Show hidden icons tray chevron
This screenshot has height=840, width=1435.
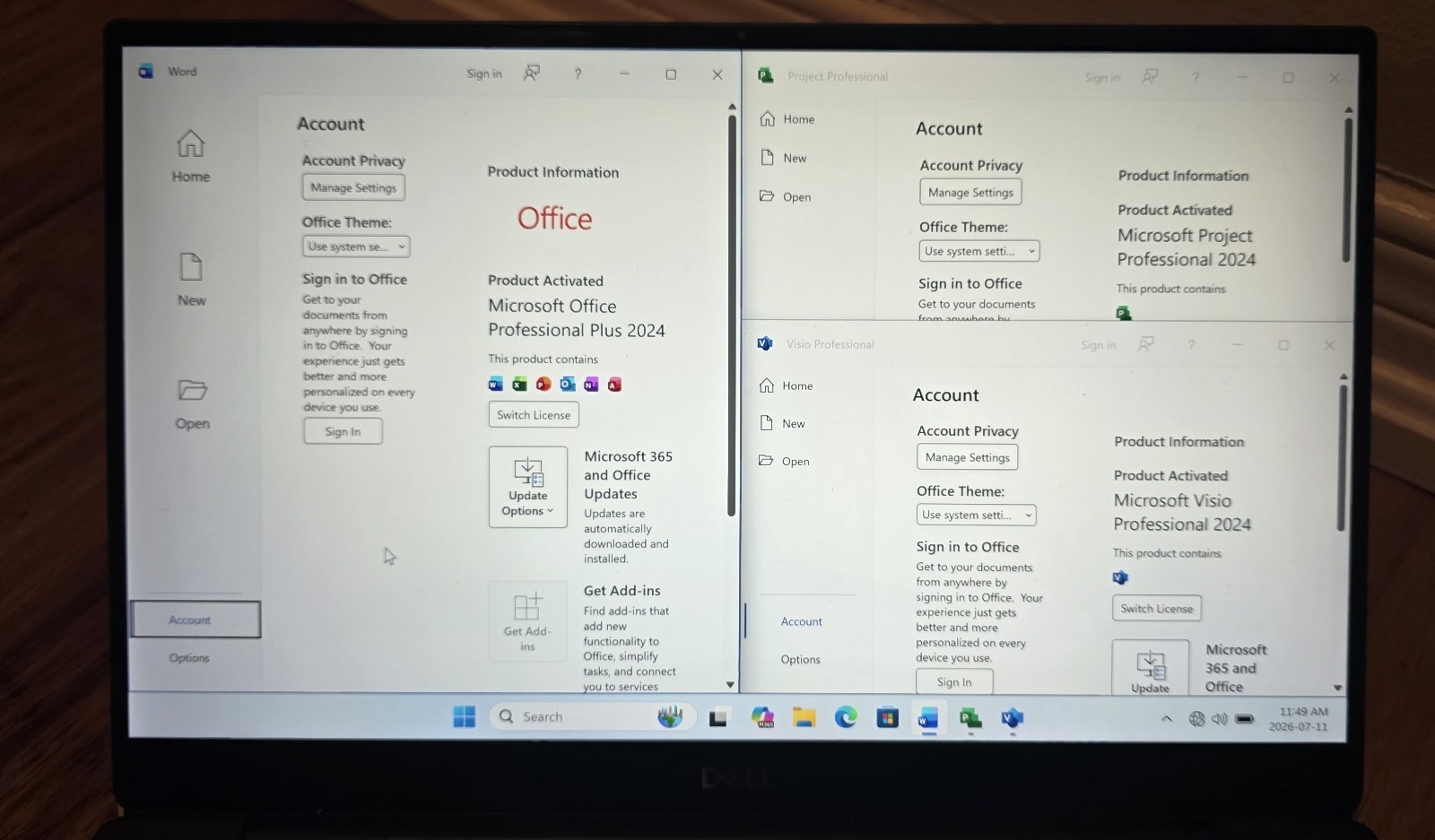(x=1166, y=718)
